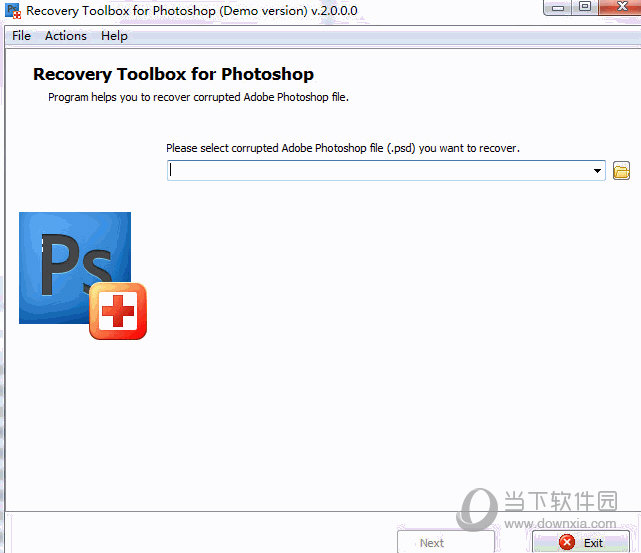Click the browse folder icon
Viewport: 641px width, 553px height.
coord(621,170)
